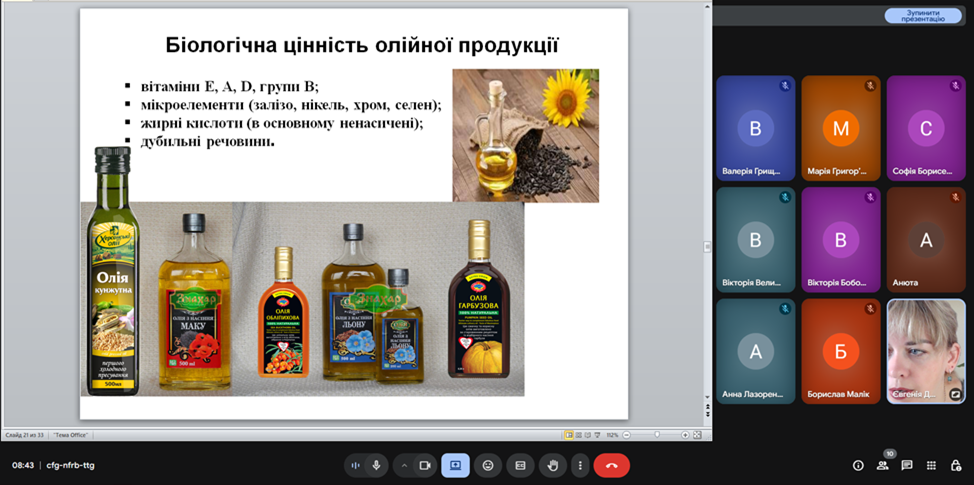974x485 pixels.
Task: Toggle the camera on or off
Action: [x=424, y=465]
